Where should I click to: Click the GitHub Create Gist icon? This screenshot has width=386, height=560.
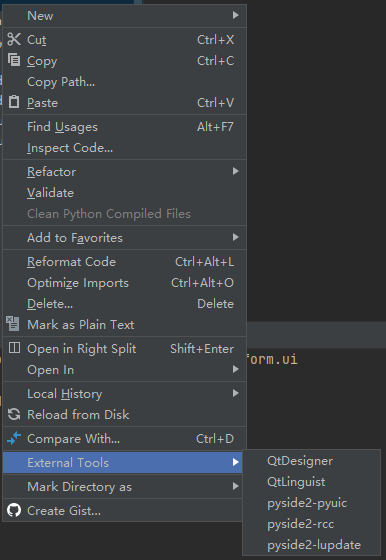click(x=14, y=510)
